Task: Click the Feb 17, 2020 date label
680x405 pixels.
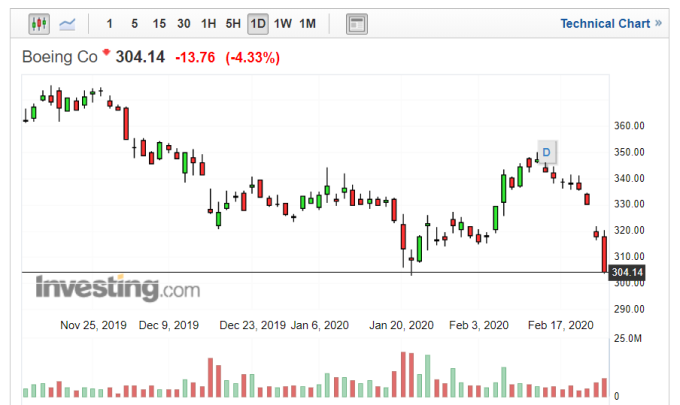Action: (560, 325)
